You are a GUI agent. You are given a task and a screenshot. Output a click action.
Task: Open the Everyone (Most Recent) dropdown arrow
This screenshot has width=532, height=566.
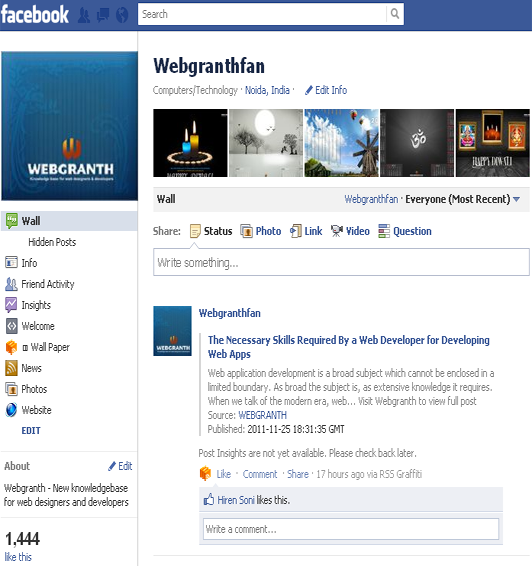[516, 199]
